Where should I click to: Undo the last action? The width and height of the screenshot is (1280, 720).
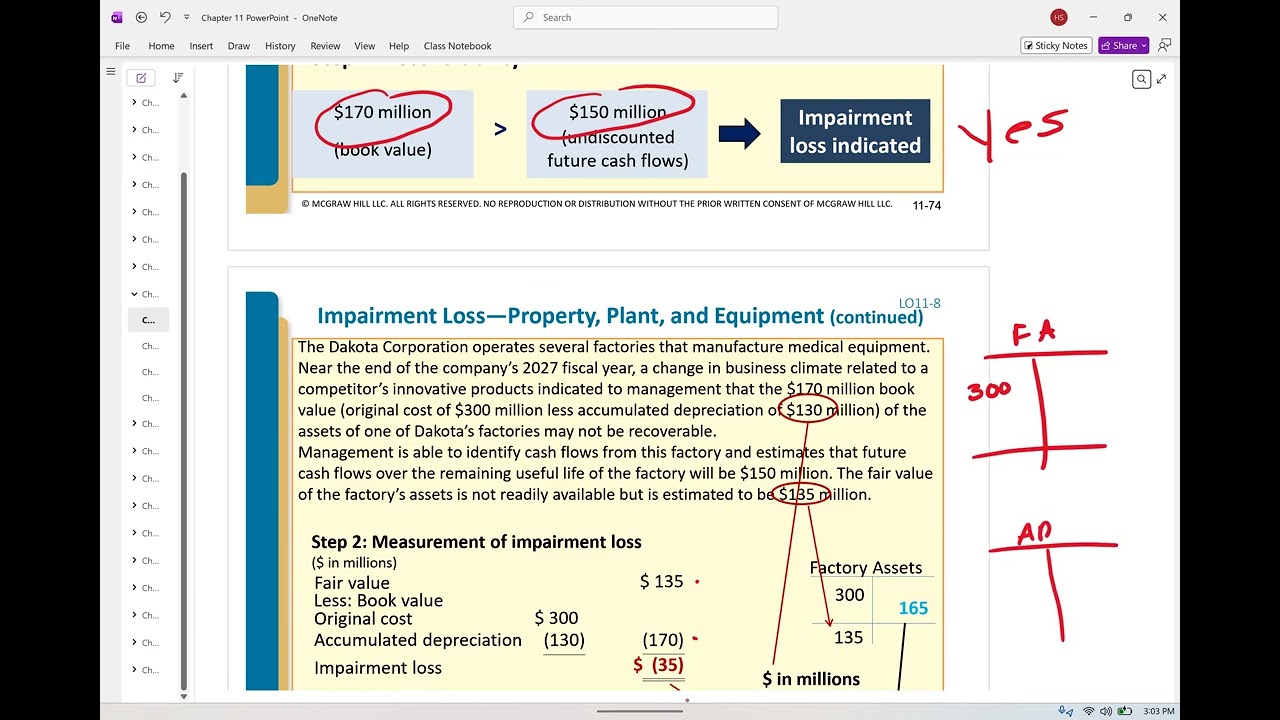coord(165,17)
